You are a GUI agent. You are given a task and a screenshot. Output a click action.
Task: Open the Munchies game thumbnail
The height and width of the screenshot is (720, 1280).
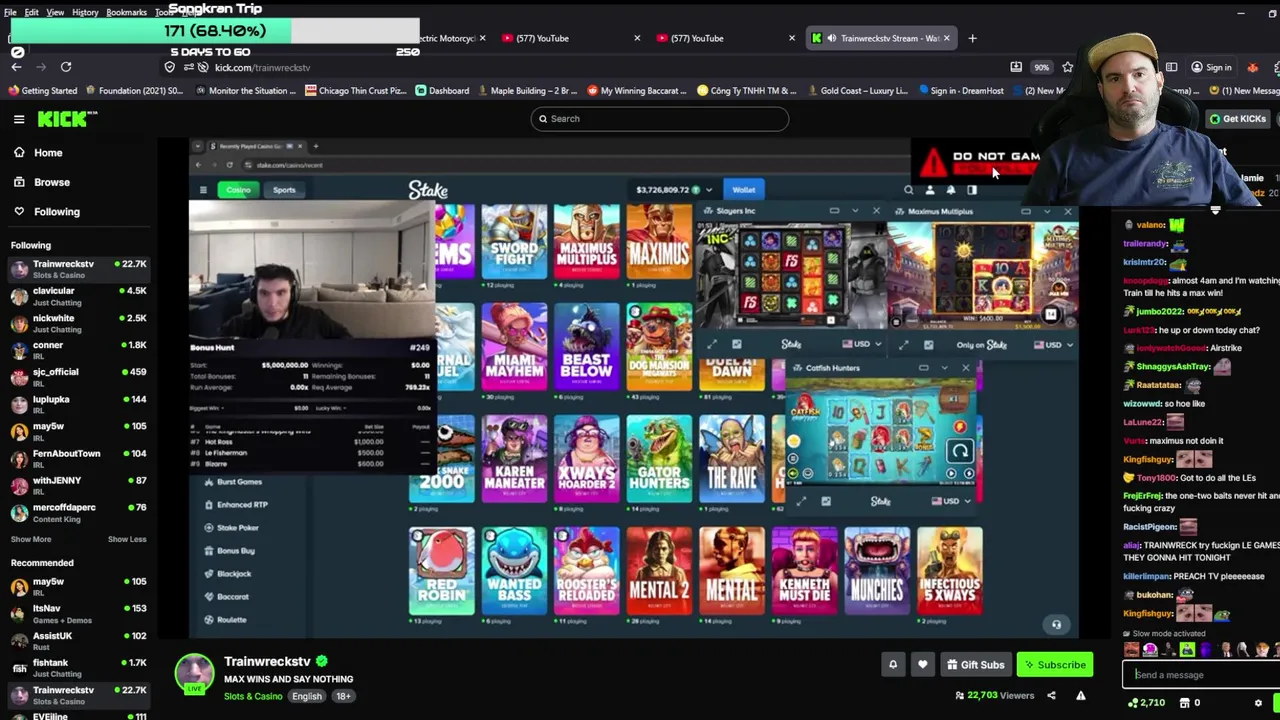[x=877, y=570]
